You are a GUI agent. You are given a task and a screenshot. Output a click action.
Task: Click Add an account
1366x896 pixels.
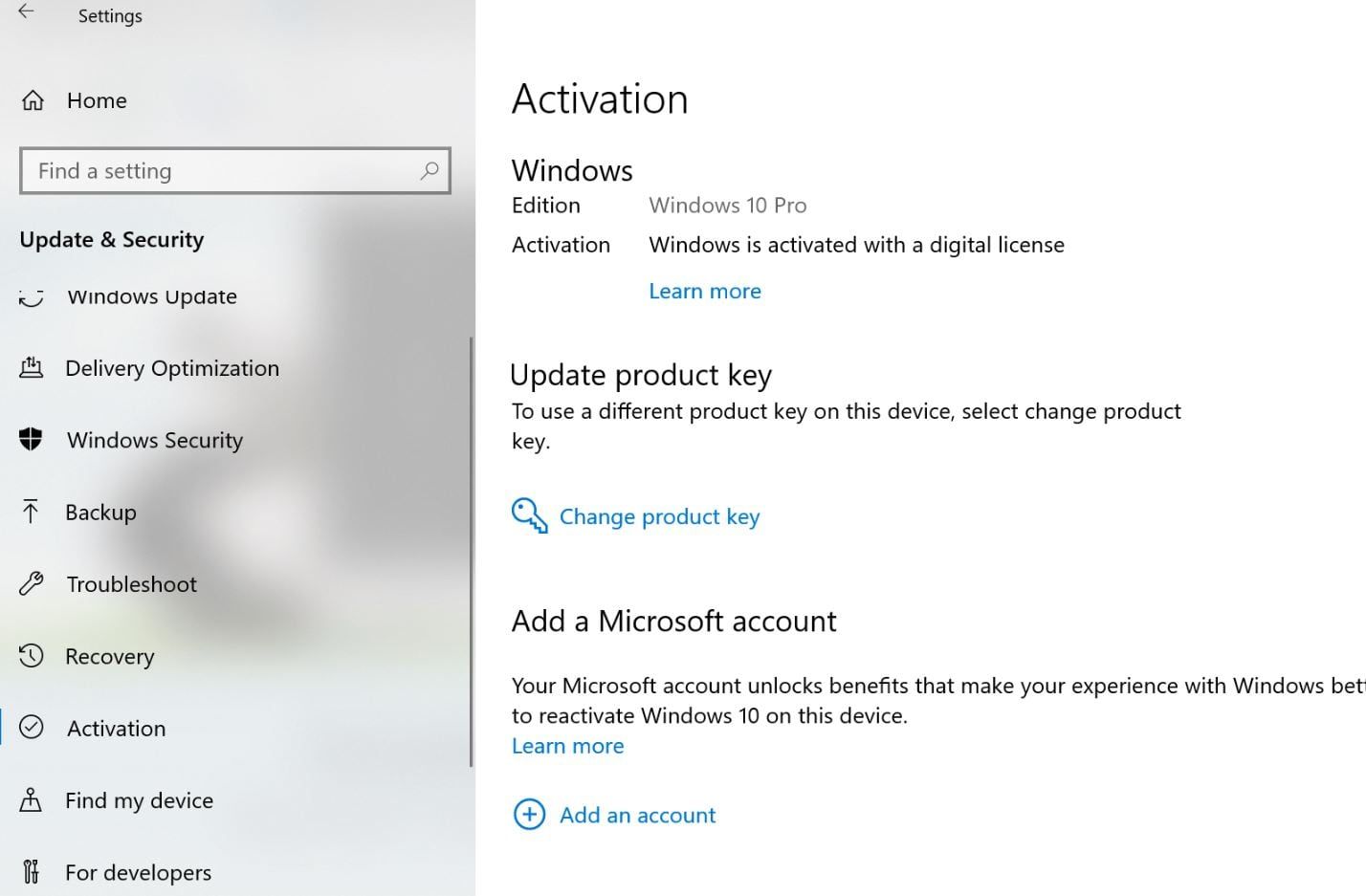click(637, 815)
